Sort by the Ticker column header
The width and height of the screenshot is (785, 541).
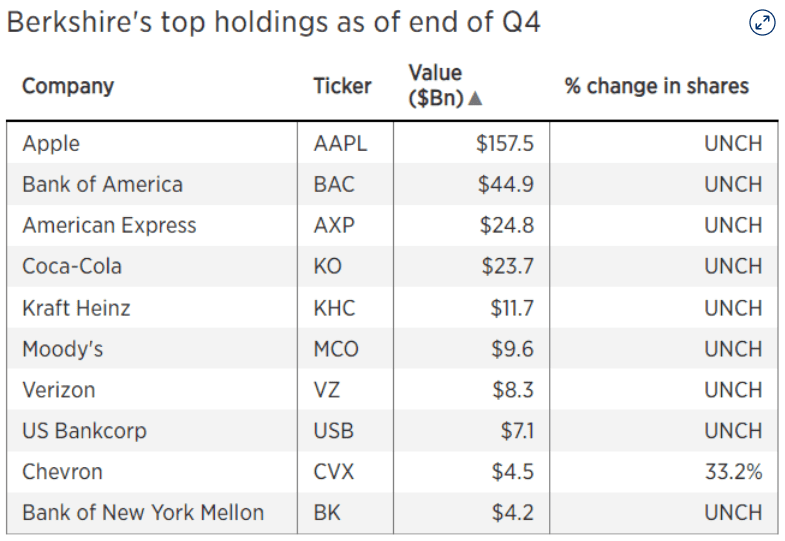point(342,86)
